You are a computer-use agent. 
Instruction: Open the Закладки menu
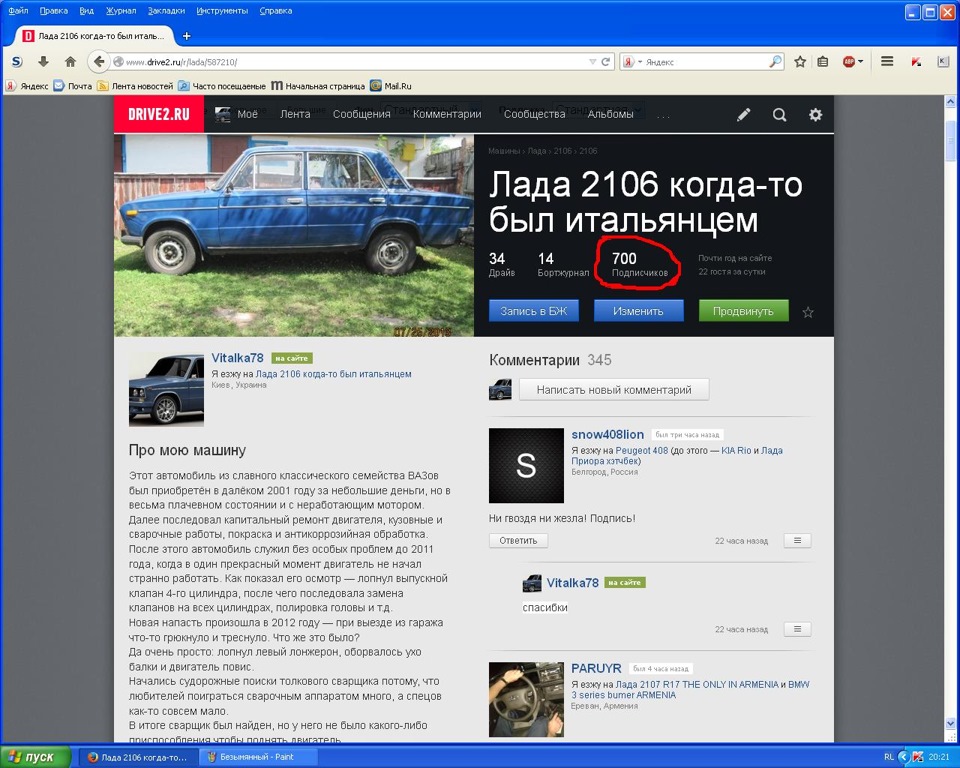[166, 11]
